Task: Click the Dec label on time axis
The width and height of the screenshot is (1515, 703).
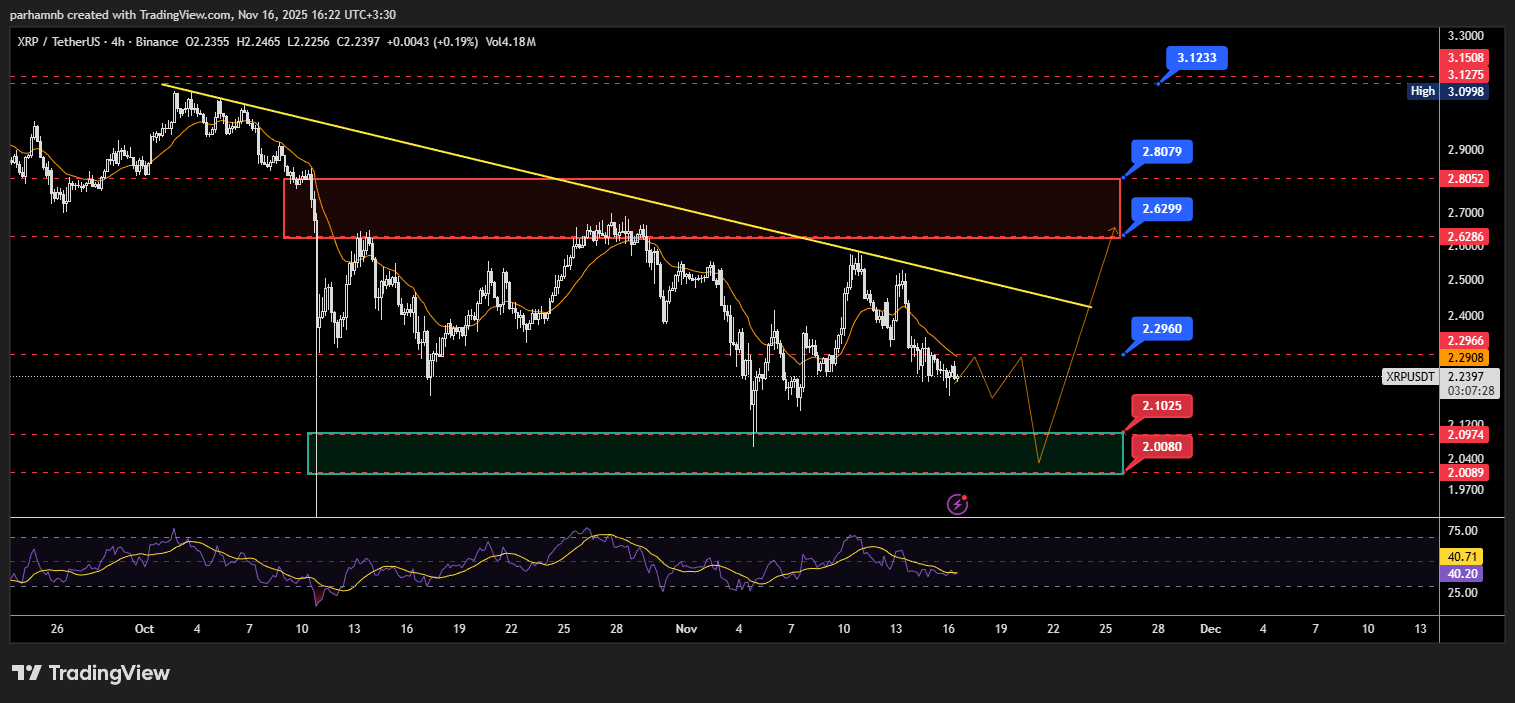Action: (x=1210, y=629)
